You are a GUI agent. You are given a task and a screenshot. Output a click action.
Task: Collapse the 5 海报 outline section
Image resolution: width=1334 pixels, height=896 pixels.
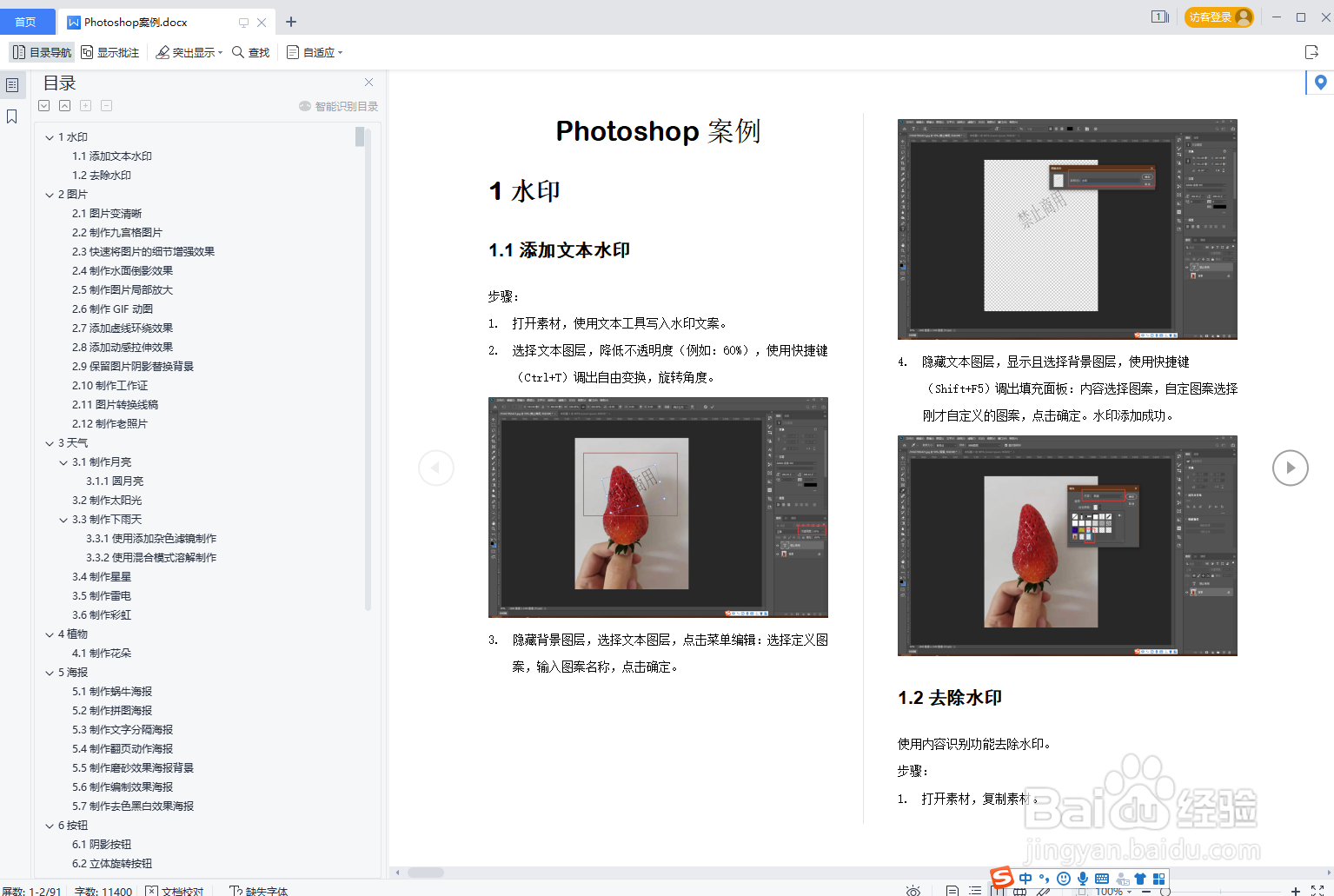tap(50, 673)
